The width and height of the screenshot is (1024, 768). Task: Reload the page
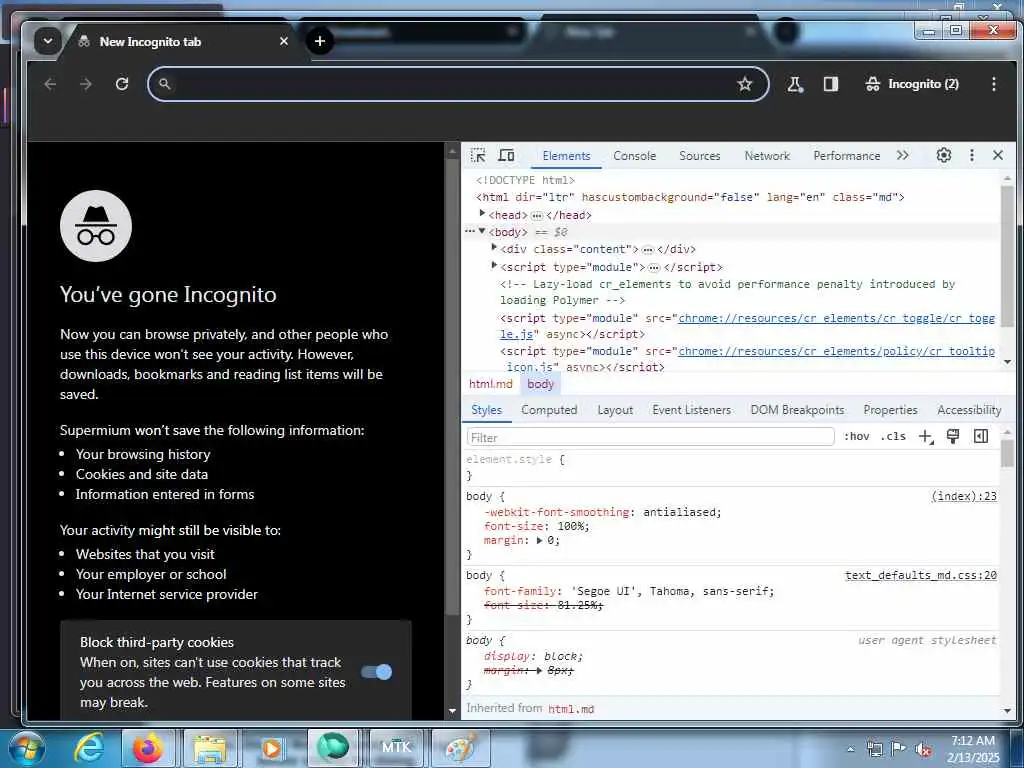coord(122,84)
